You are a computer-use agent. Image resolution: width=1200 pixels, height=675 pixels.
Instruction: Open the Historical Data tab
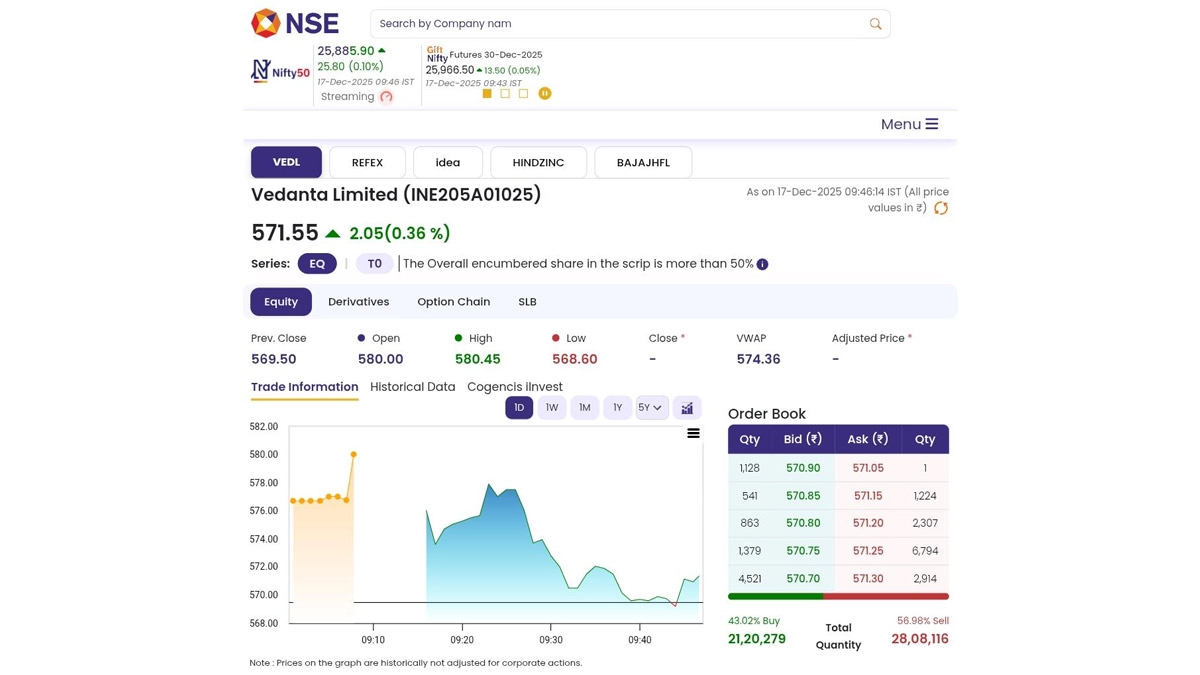412,387
